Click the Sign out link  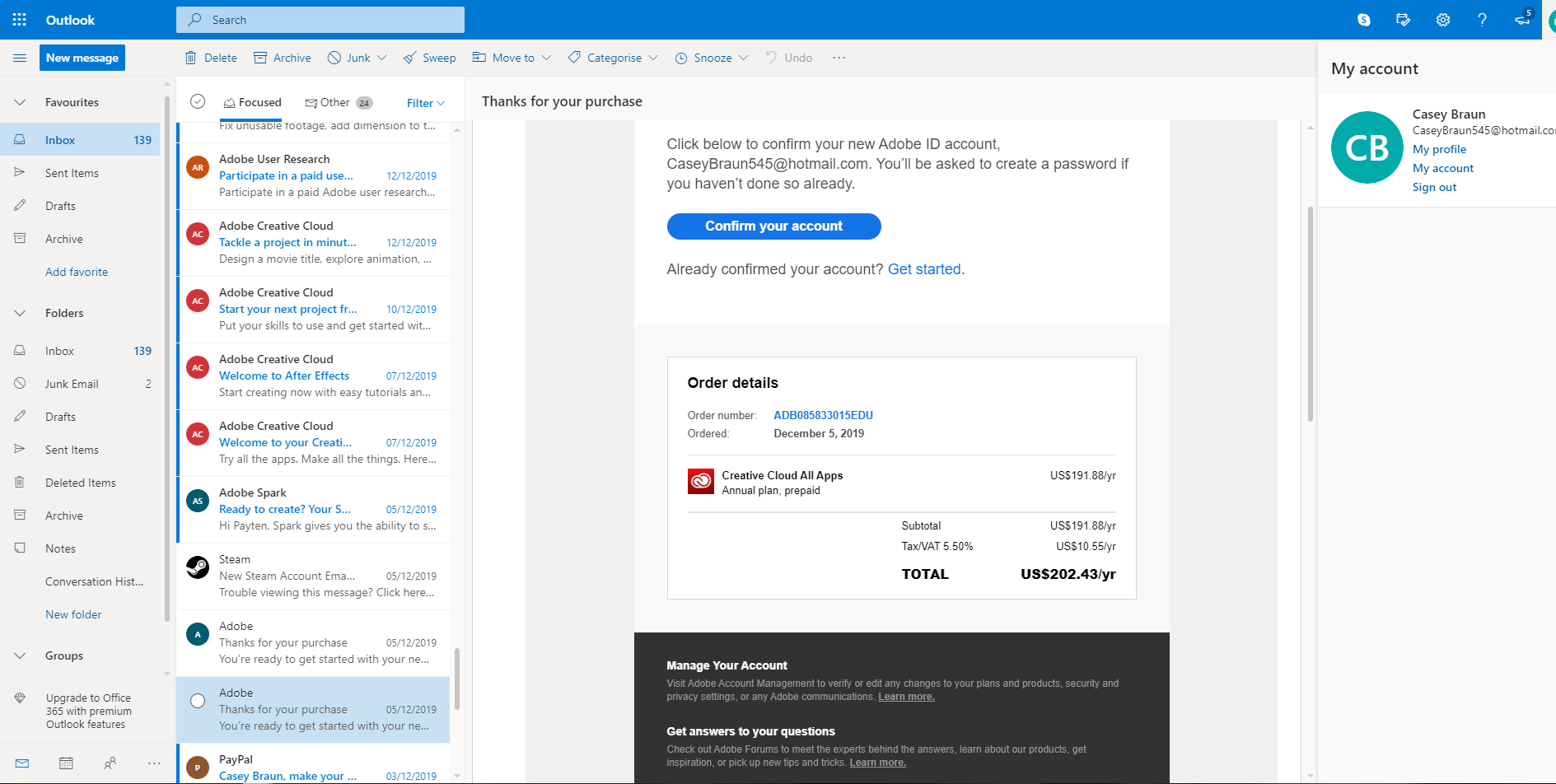pyautogui.click(x=1434, y=187)
